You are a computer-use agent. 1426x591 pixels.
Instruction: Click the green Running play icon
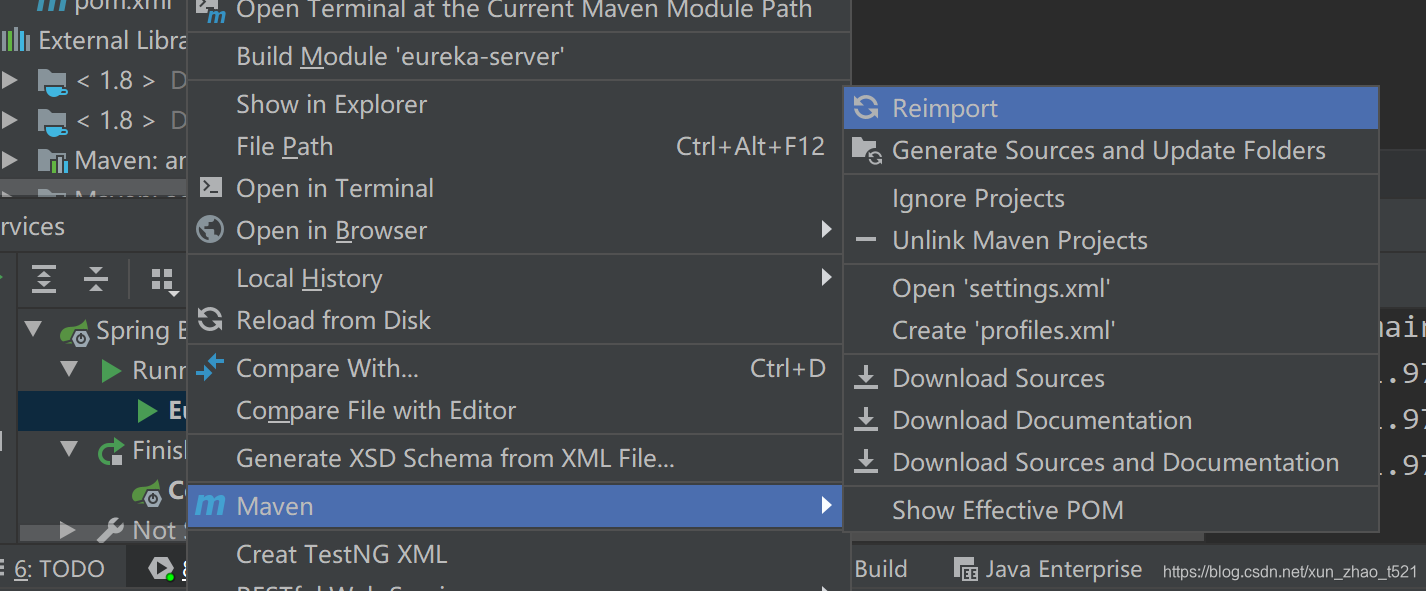click(x=112, y=371)
